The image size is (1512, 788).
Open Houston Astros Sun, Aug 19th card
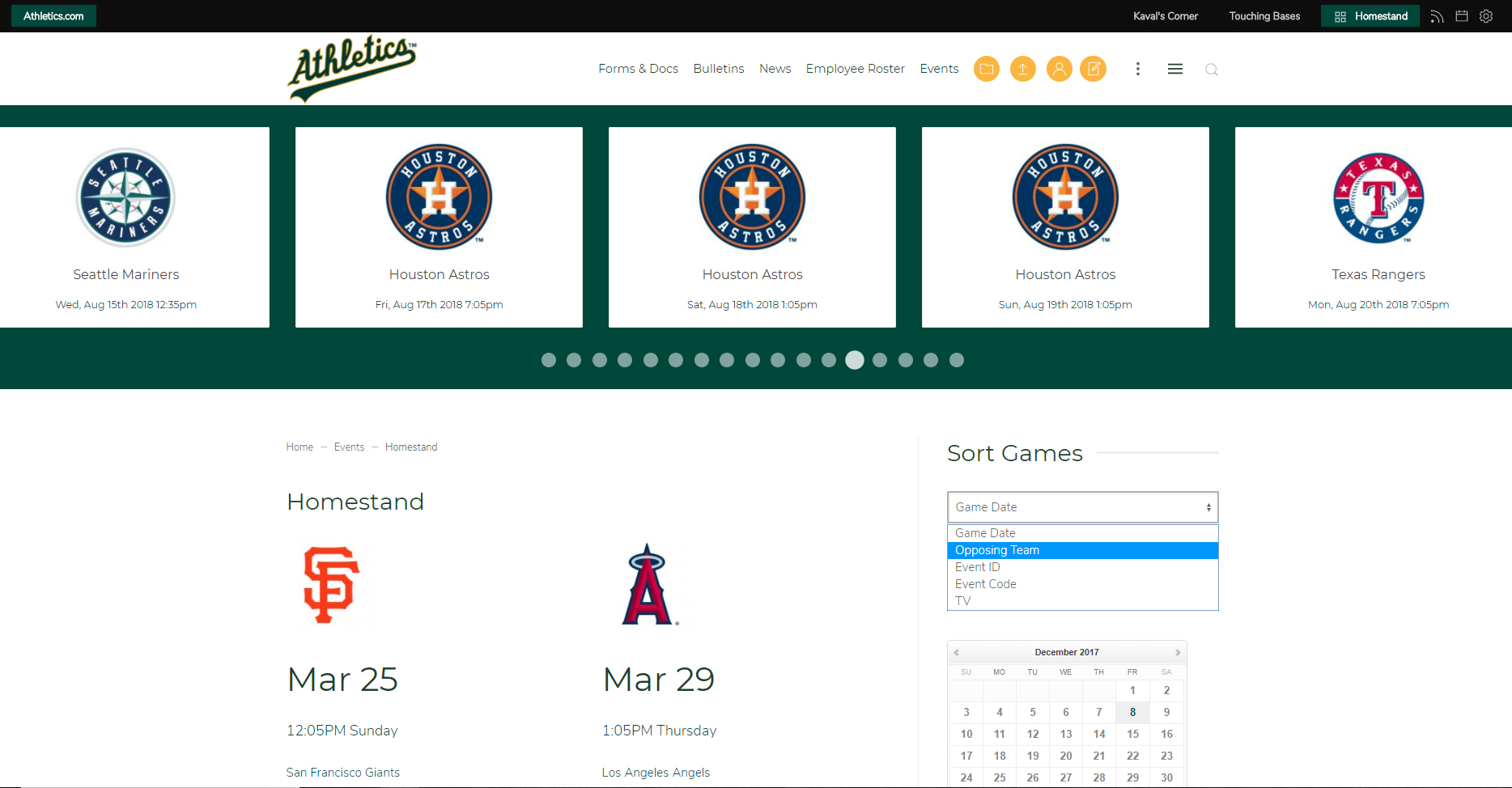tap(1065, 227)
